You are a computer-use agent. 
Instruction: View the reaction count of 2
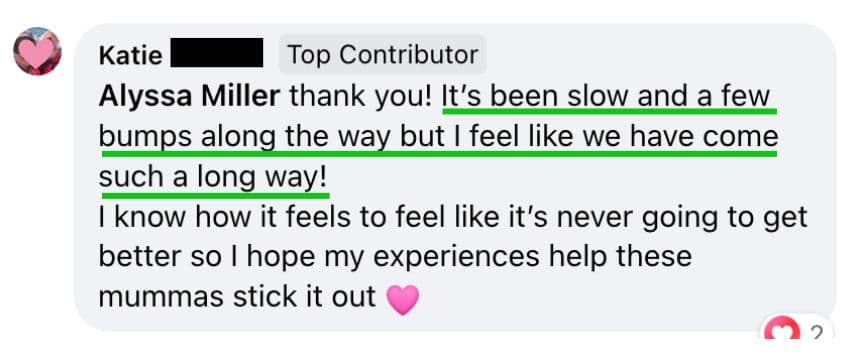[x=817, y=333]
